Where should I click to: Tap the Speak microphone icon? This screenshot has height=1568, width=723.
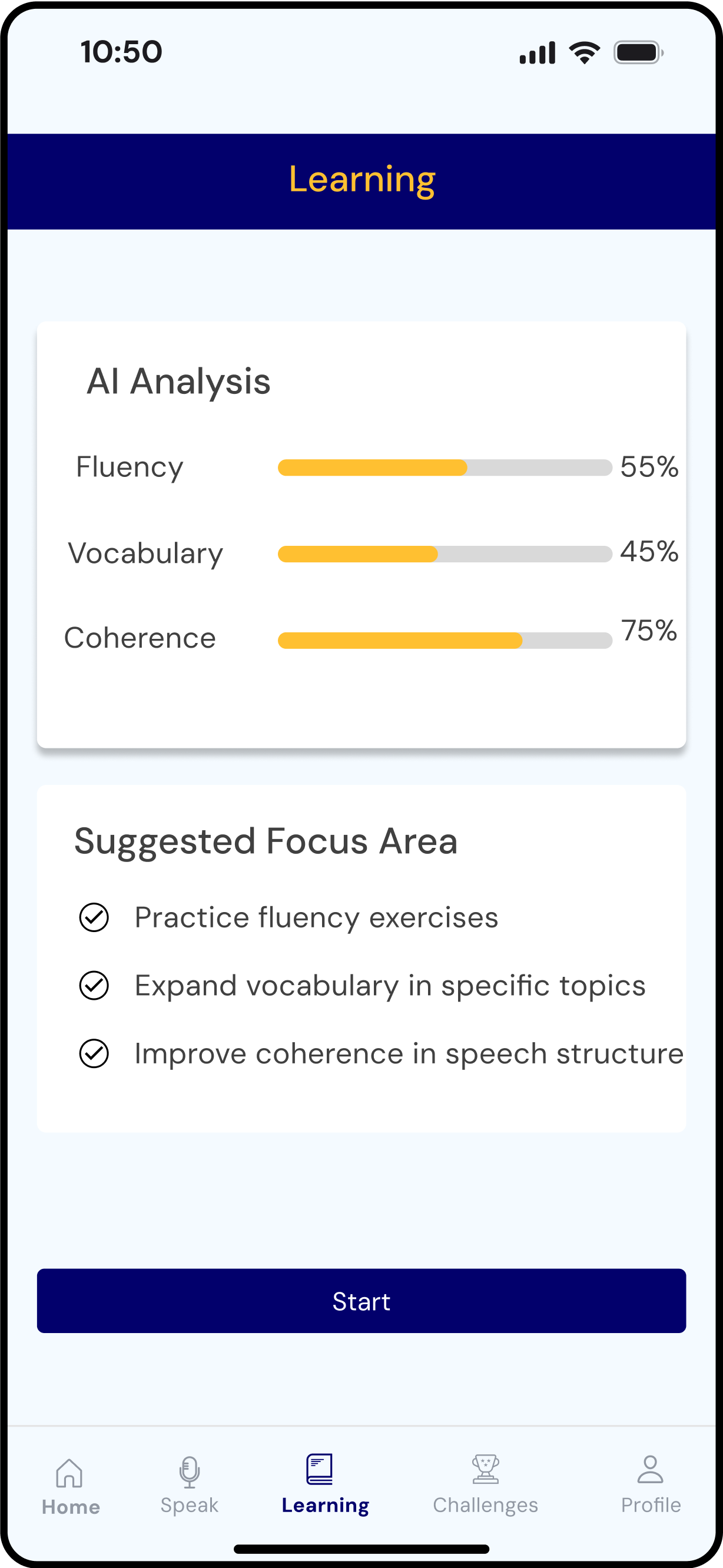point(189,1472)
